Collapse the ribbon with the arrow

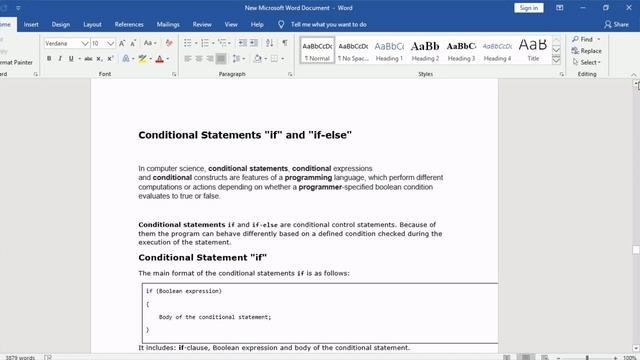coord(633,75)
